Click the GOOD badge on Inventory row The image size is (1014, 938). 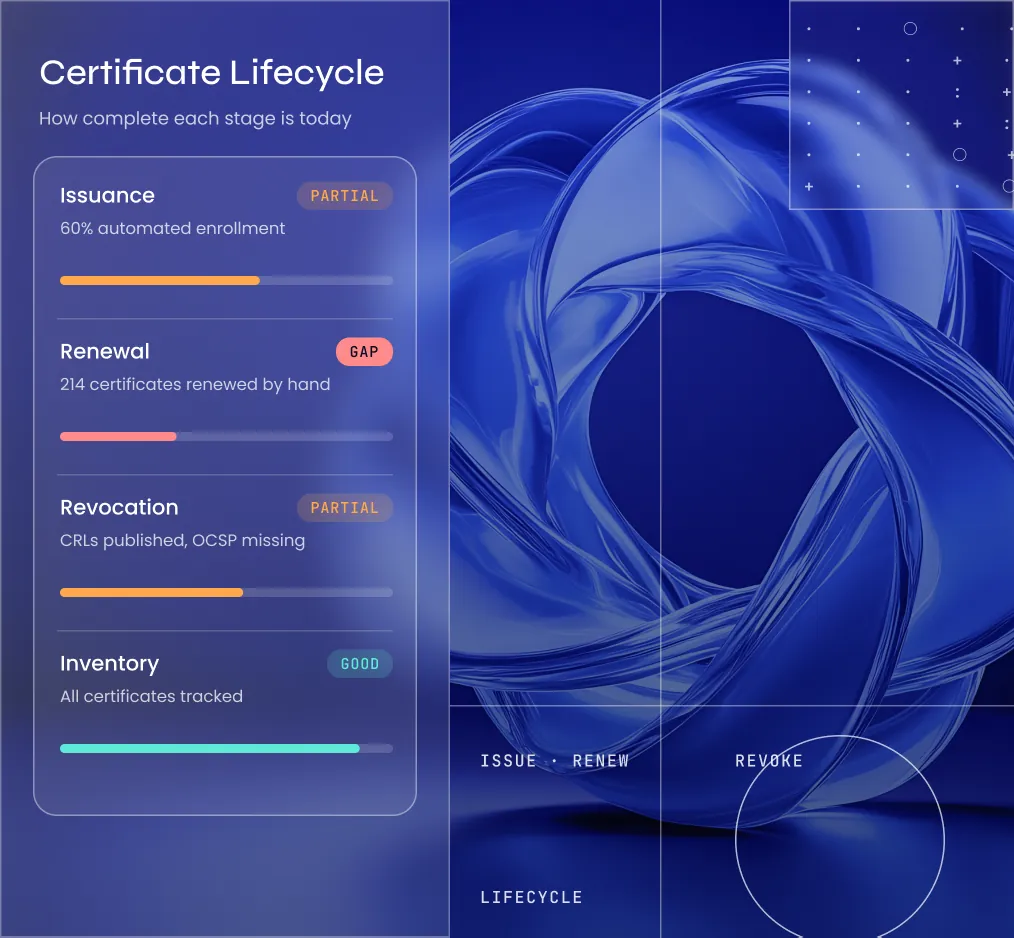coord(360,664)
